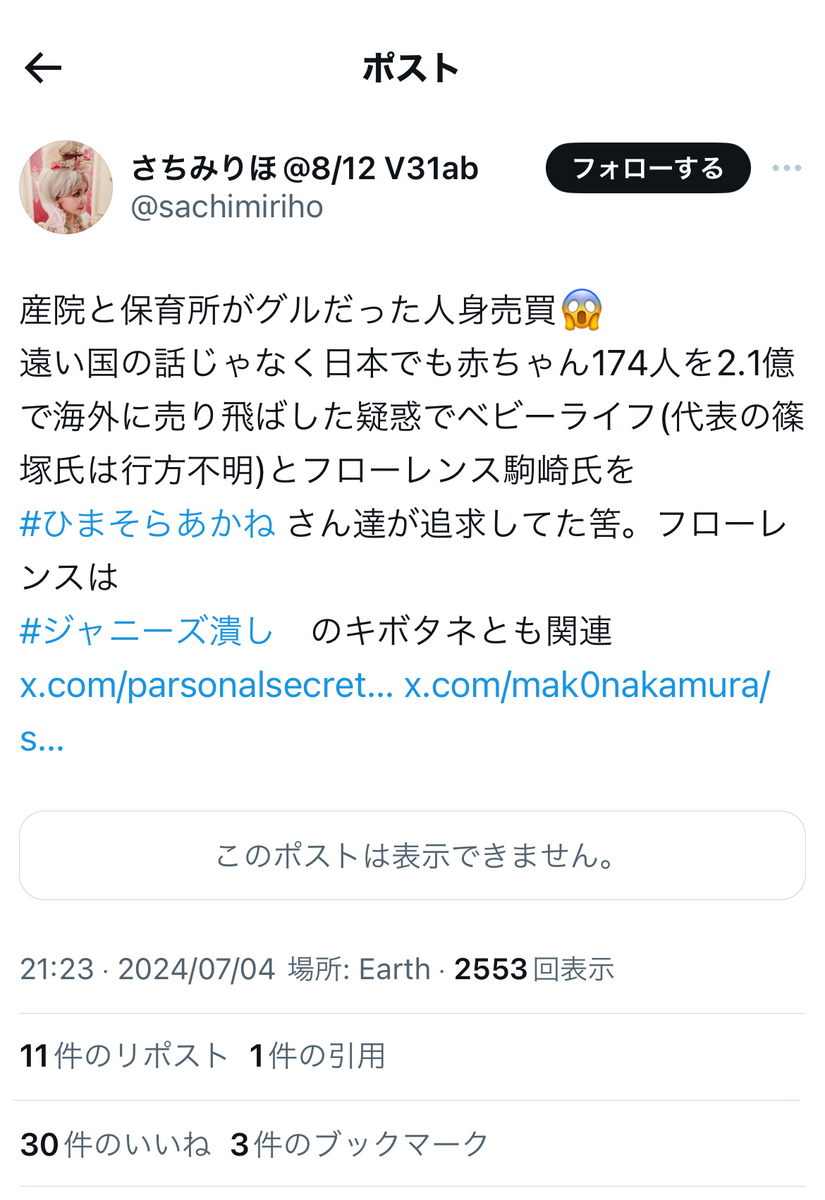The image size is (825, 1200).
Task: Tap the 21:23 · 2024/07/04 timestamp
Action: click(147, 968)
